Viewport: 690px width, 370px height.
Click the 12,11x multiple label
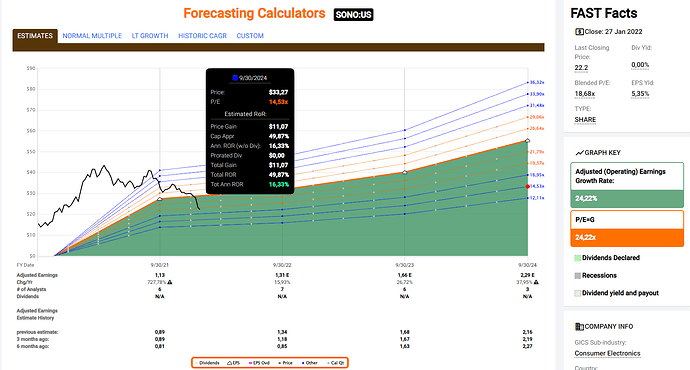[537, 198]
